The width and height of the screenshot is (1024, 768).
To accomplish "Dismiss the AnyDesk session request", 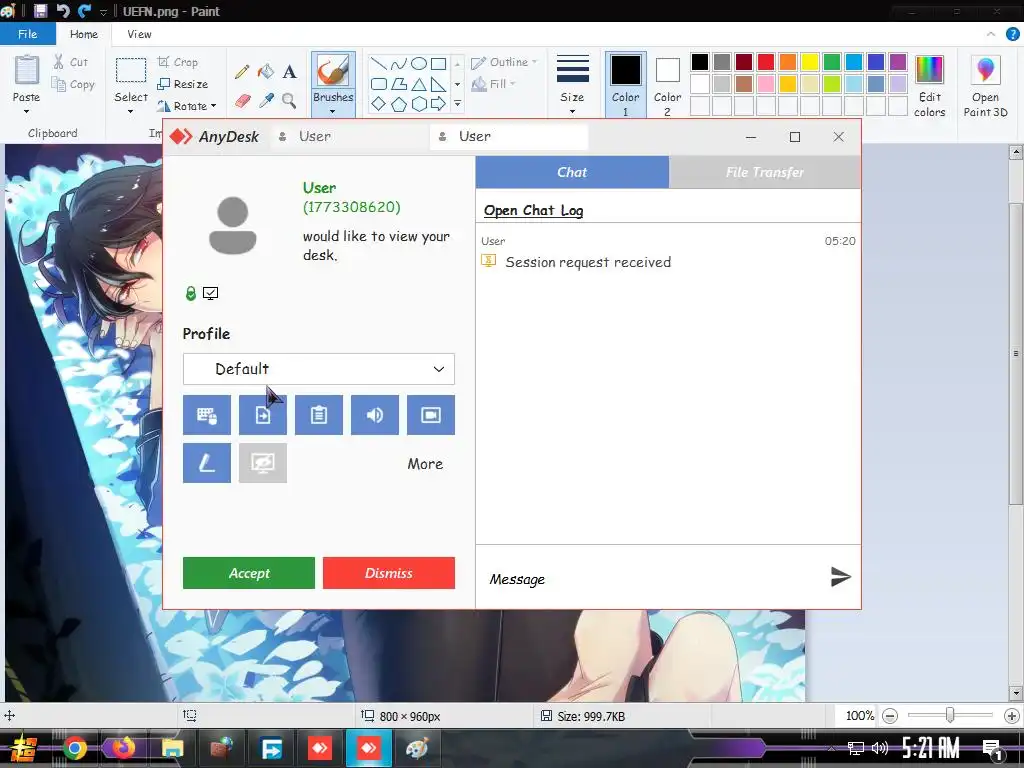I will click(x=389, y=573).
